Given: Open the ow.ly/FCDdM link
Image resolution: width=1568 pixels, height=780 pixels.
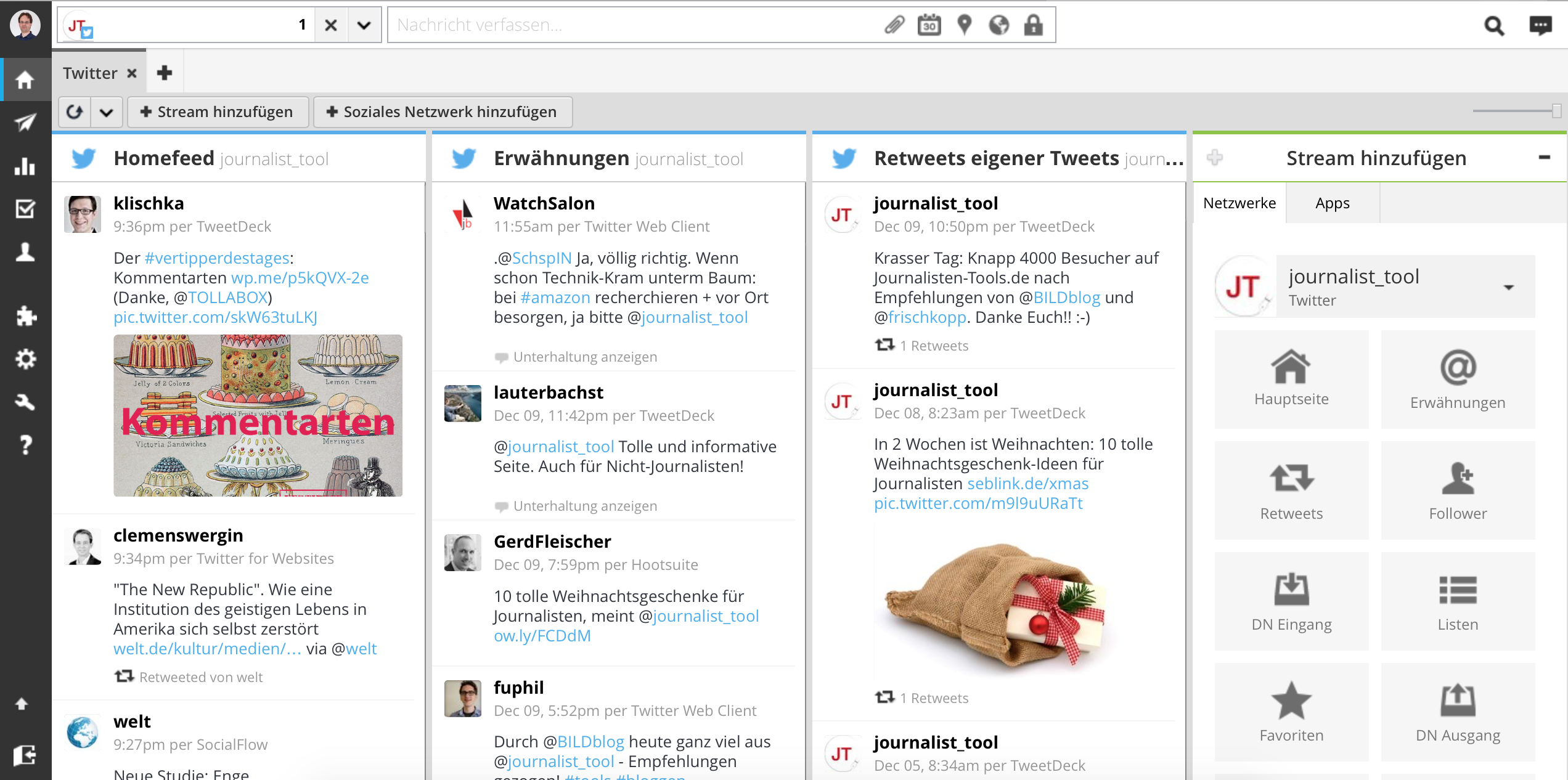Looking at the screenshot, I should [542, 635].
